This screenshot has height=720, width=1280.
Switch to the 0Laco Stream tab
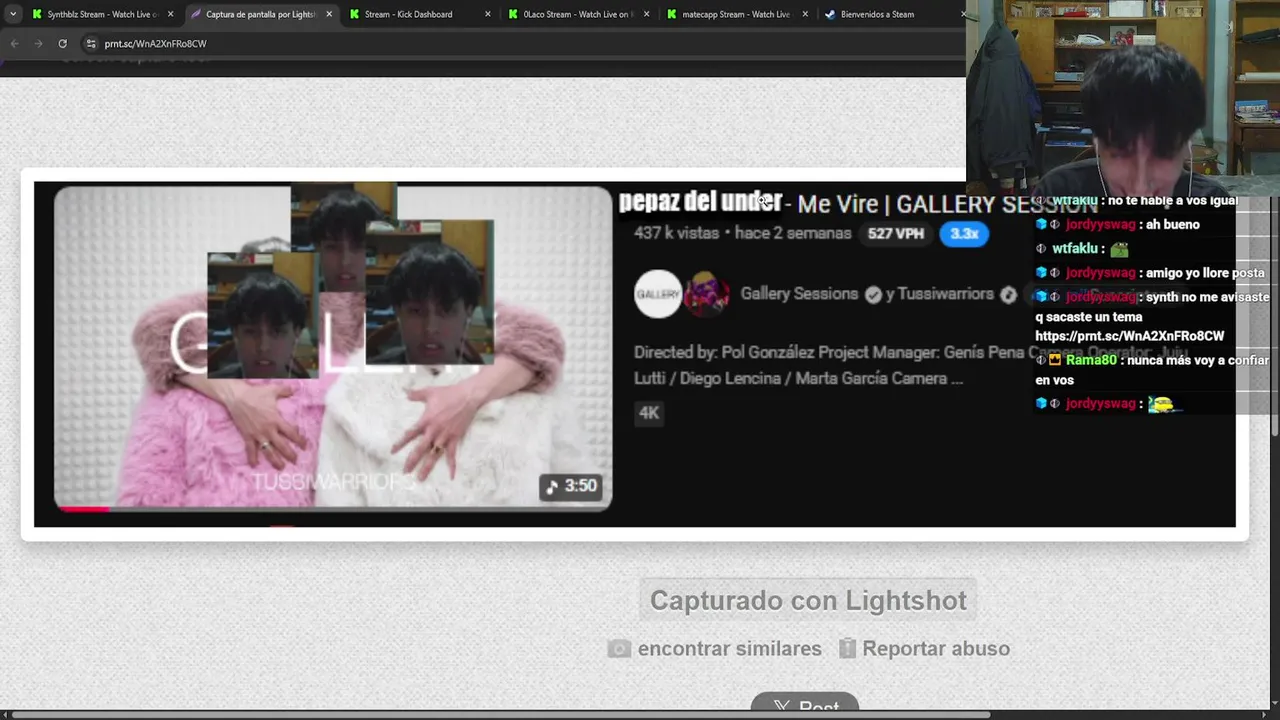tap(577, 14)
